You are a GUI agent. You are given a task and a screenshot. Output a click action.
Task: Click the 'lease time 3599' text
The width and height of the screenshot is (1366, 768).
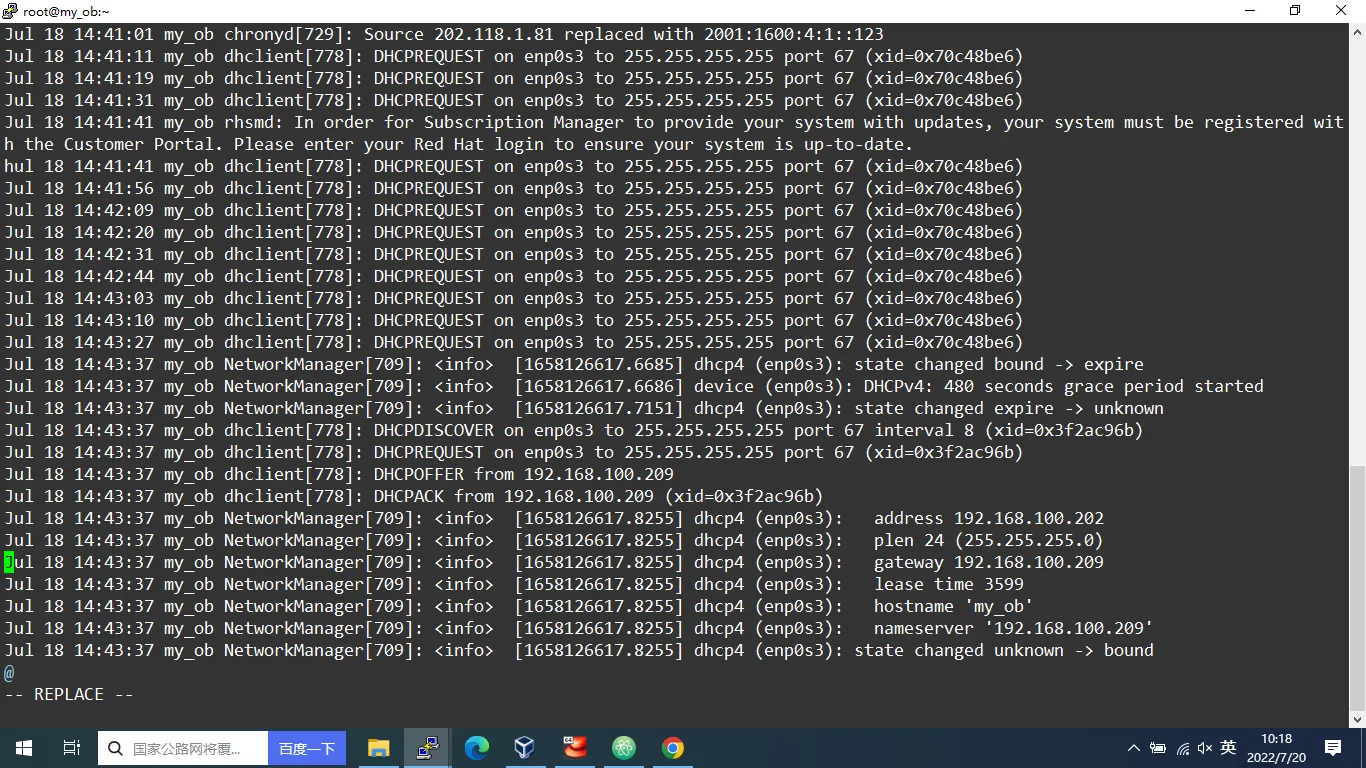pos(949,584)
